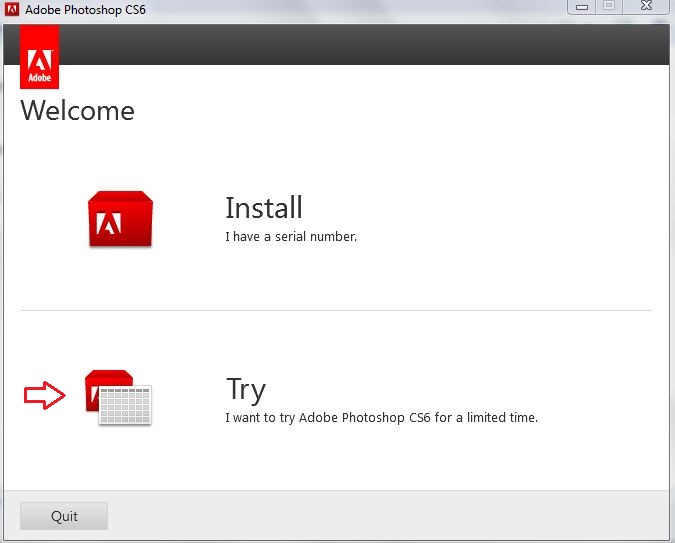This screenshot has height=543, width=675.
Task: Click the Welcome heading
Action: (77, 111)
